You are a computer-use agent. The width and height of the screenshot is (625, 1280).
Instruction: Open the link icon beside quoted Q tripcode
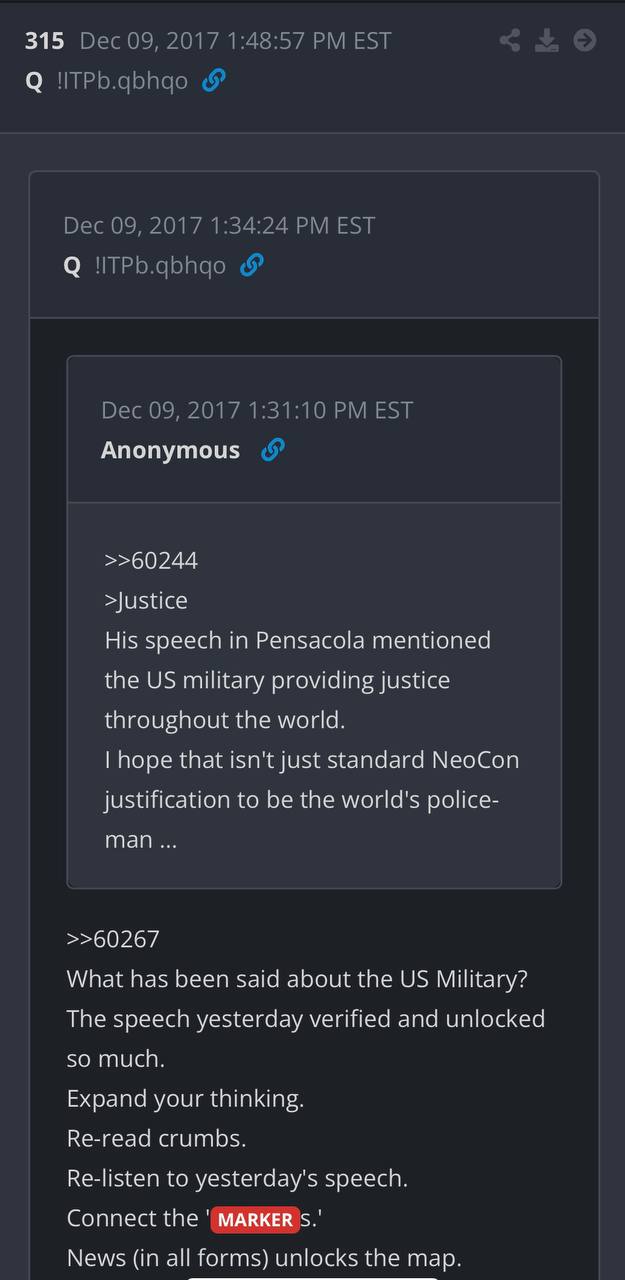pos(252,266)
